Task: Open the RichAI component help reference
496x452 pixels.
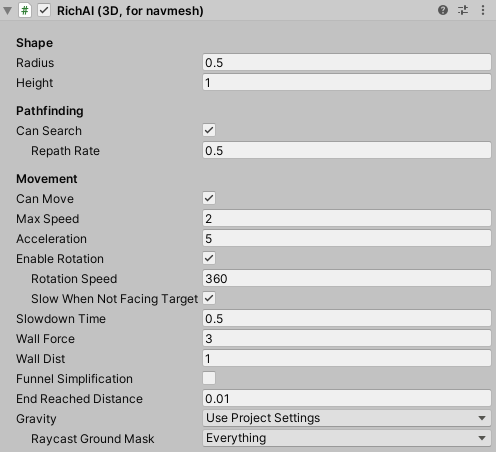Action: pyautogui.click(x=443, y=10)
